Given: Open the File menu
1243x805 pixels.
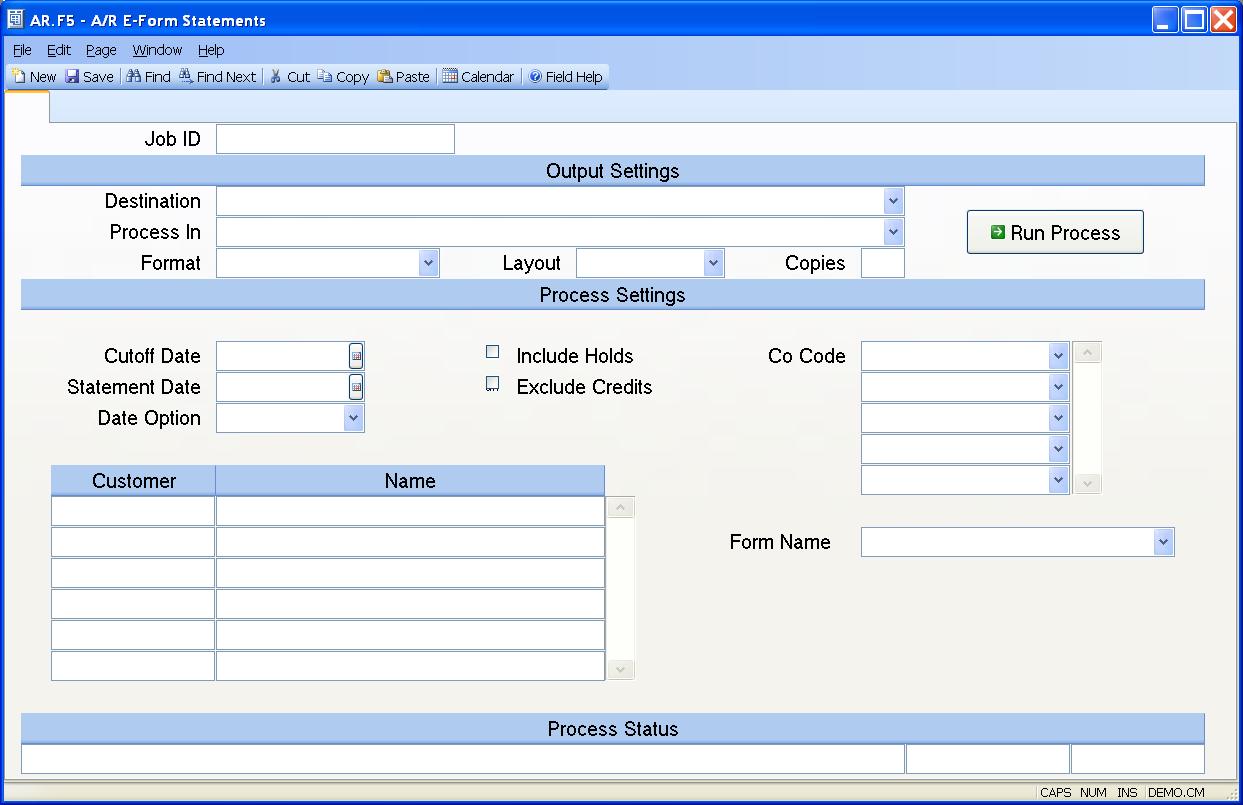Looking at the screenshot, I should [22, 50].
